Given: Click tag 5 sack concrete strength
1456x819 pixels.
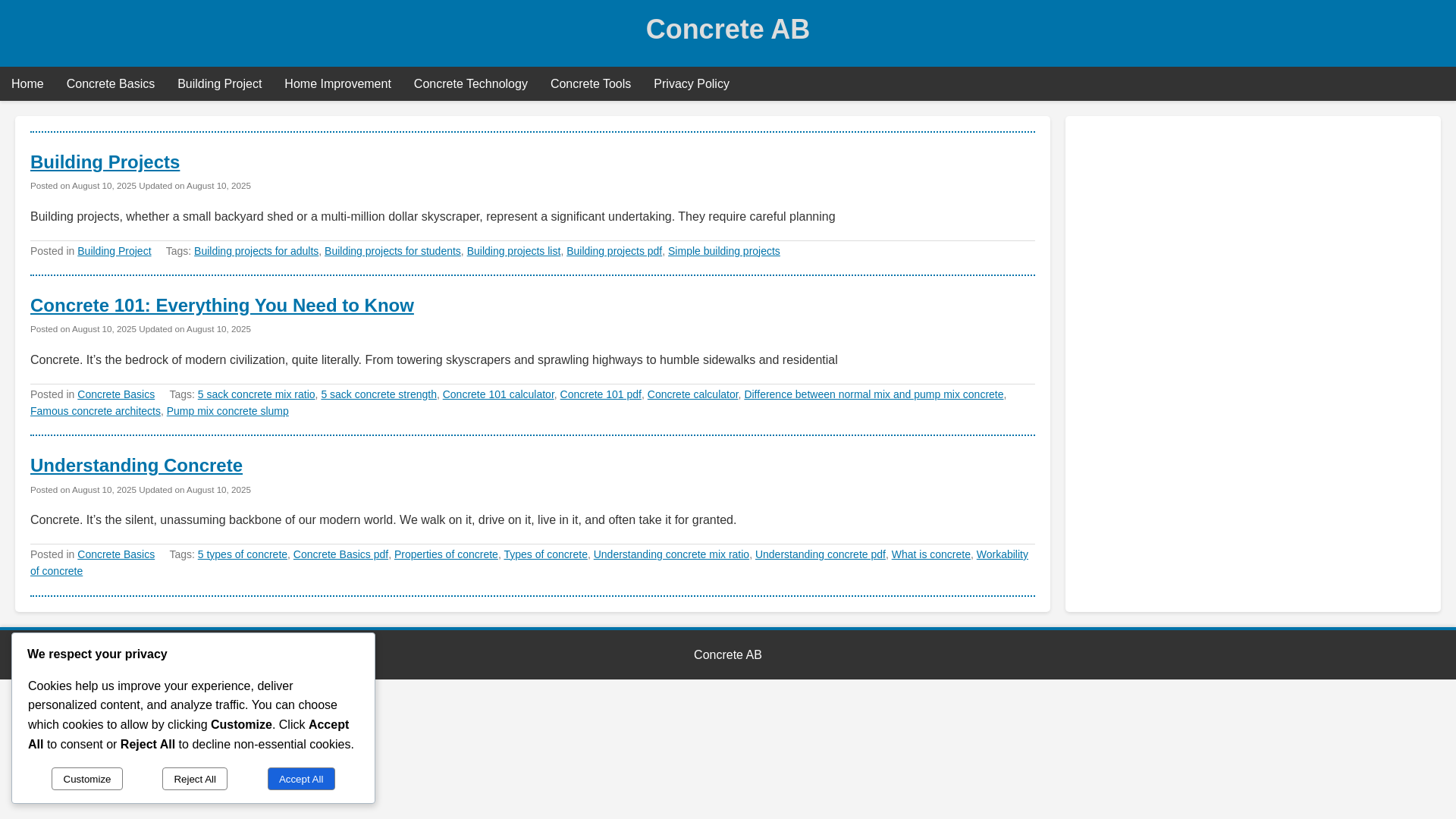Looking at the screenshot, I should (378, 394).
